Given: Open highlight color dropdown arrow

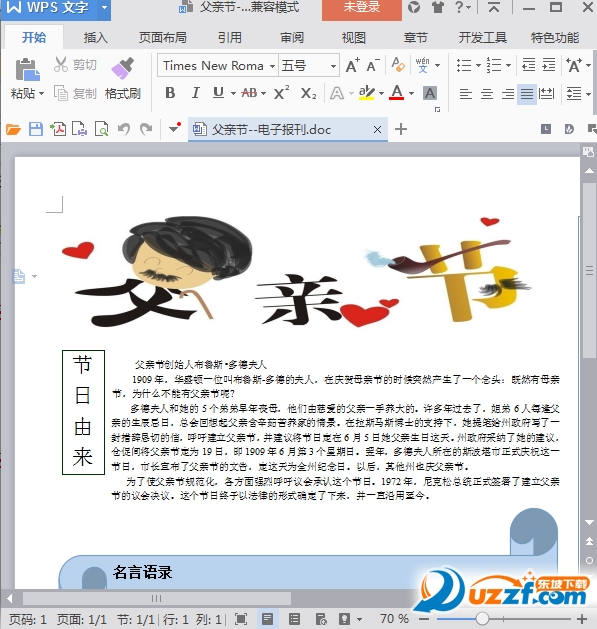Looking at the screenshot, I should [382, 93].
